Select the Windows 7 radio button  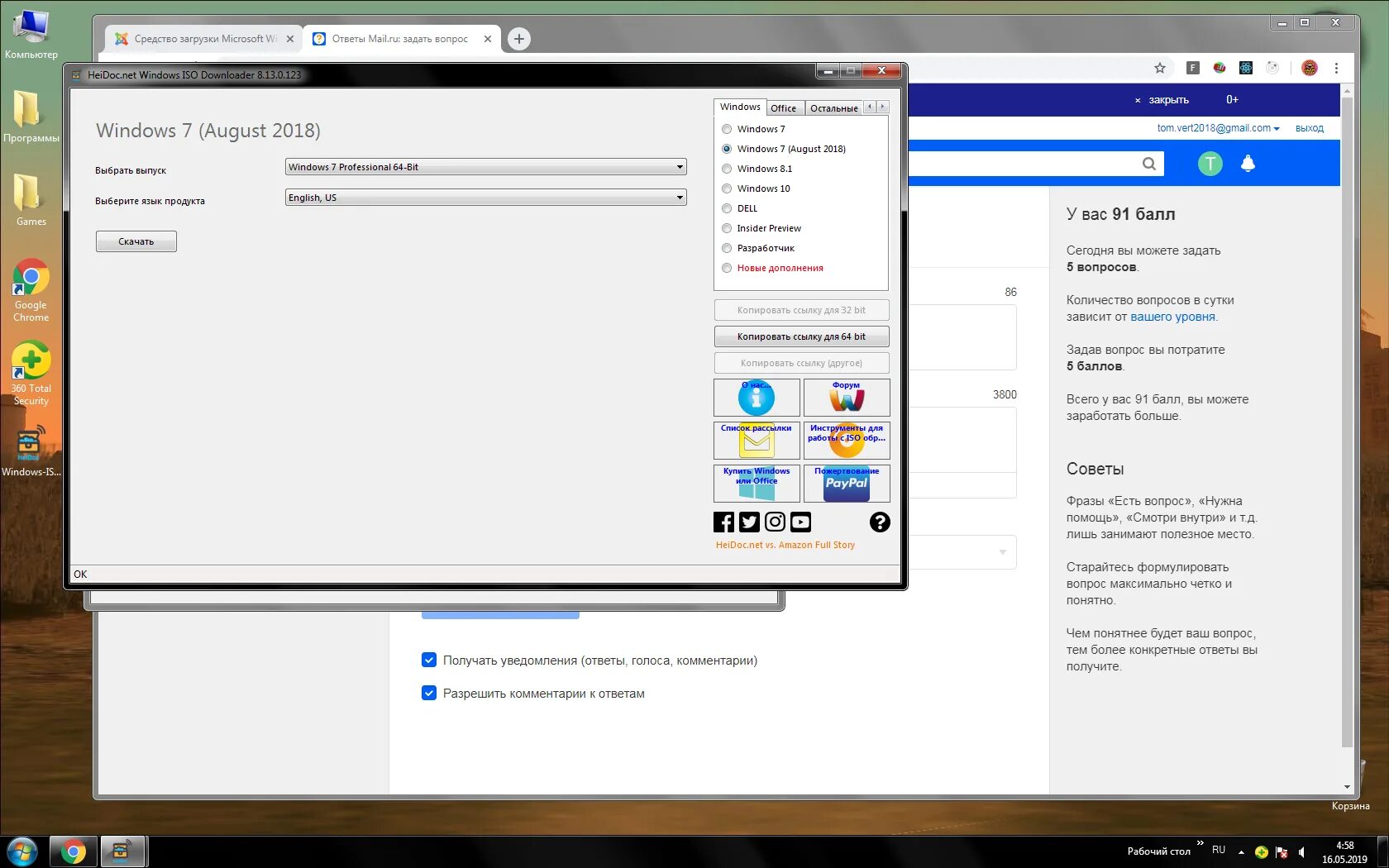pyautogui.click(x=727, y=129)
